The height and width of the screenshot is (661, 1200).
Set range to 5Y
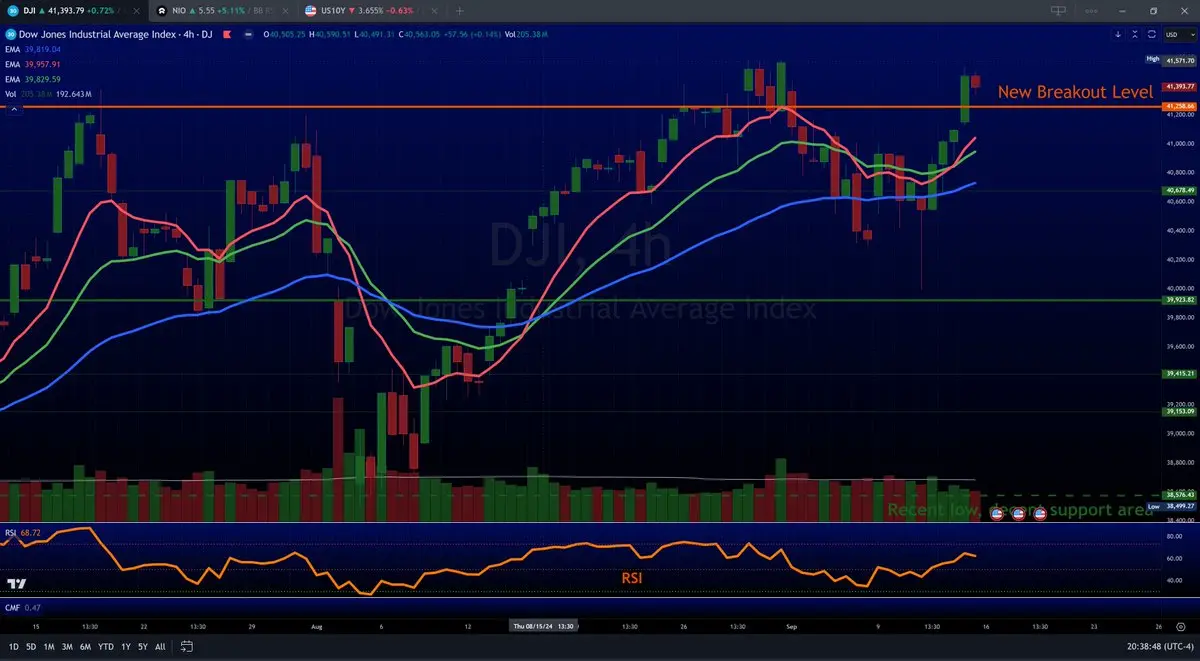[143, 647]
